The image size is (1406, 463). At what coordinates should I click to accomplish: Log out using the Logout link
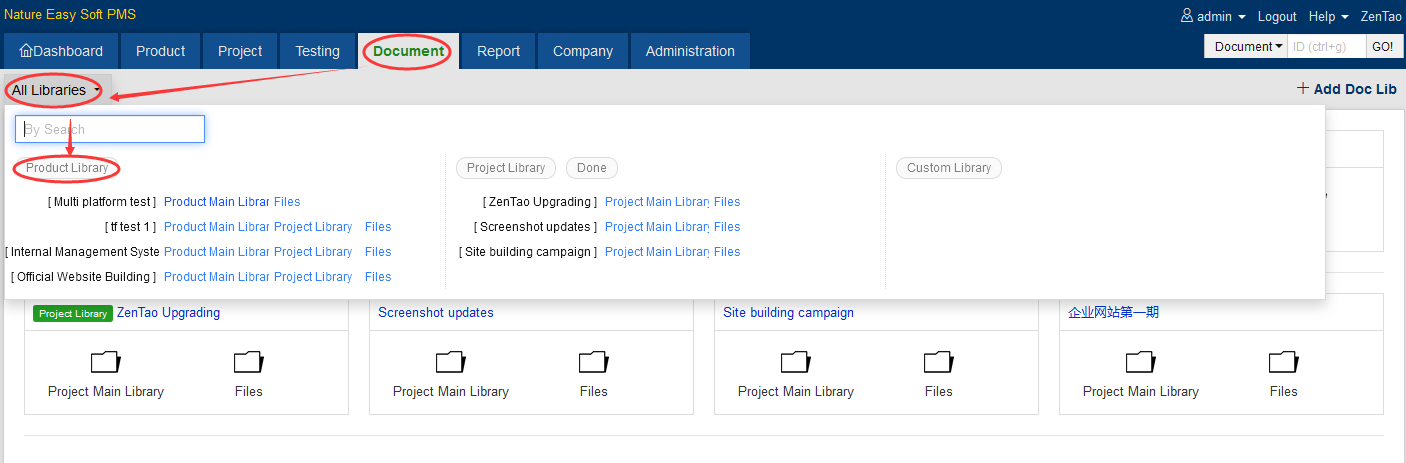[x=1277, y=17]
